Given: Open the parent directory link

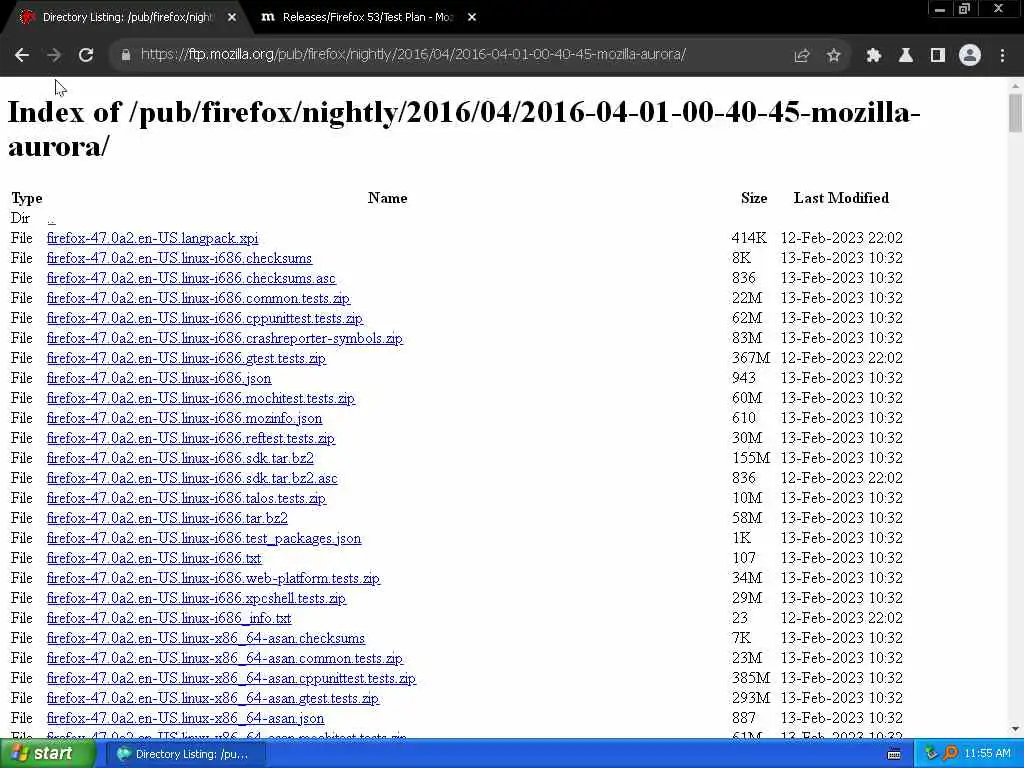Looking at the screenshot, I should point(51,219).
